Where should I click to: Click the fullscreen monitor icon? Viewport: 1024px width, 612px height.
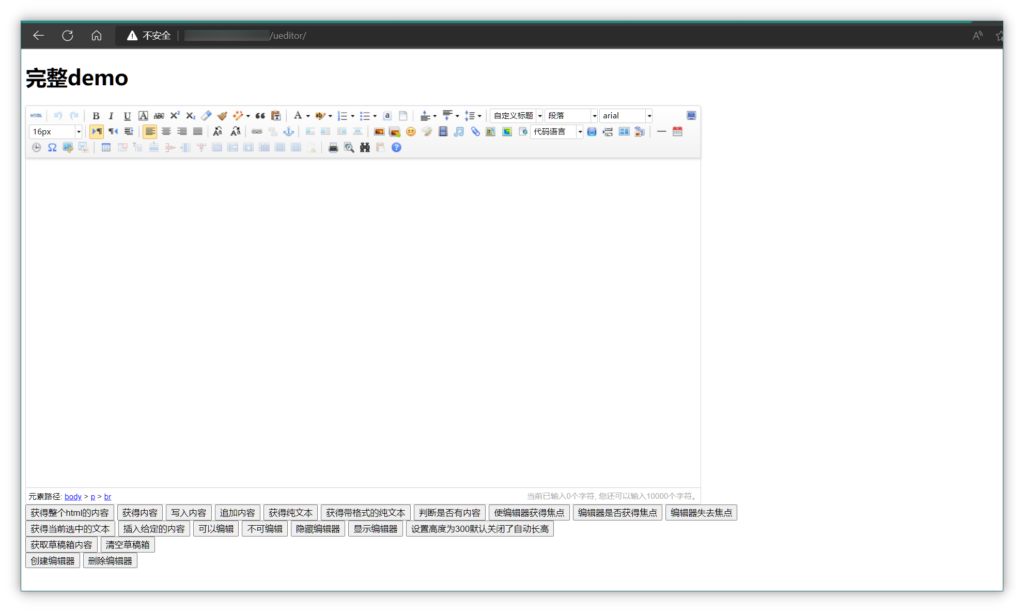691,116
